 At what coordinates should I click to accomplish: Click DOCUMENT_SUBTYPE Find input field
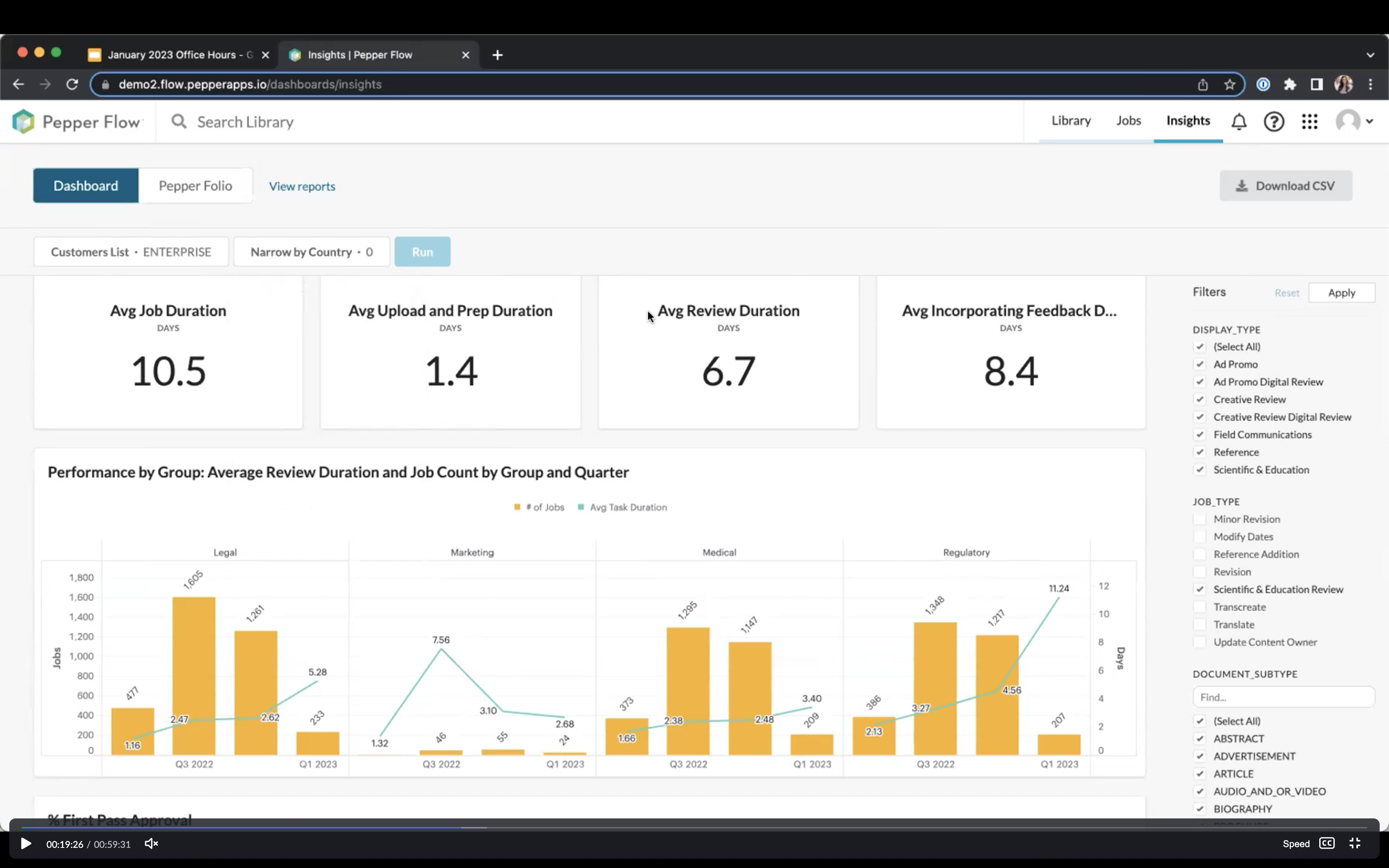pos(1283,697)
